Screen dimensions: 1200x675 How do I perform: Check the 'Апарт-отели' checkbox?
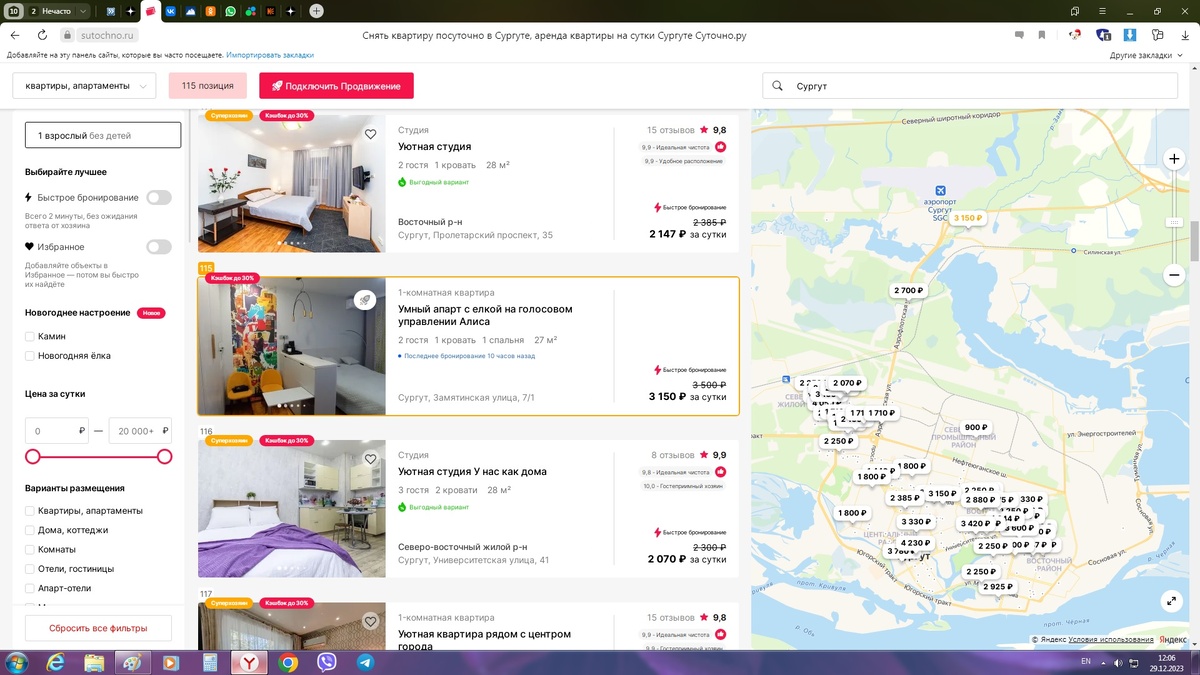coord(30,589)
